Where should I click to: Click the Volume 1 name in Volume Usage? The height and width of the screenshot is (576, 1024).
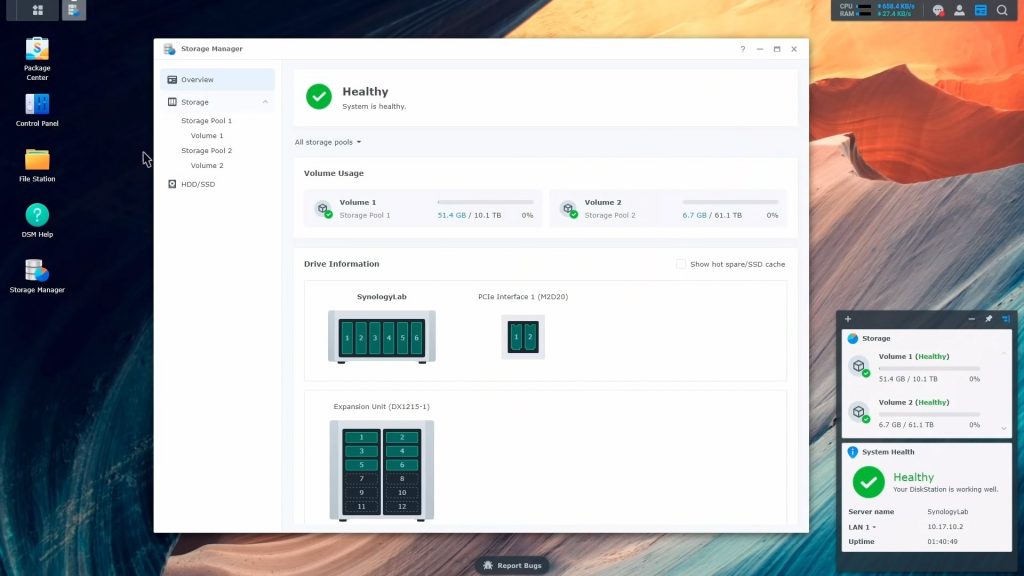click(358, 202)
